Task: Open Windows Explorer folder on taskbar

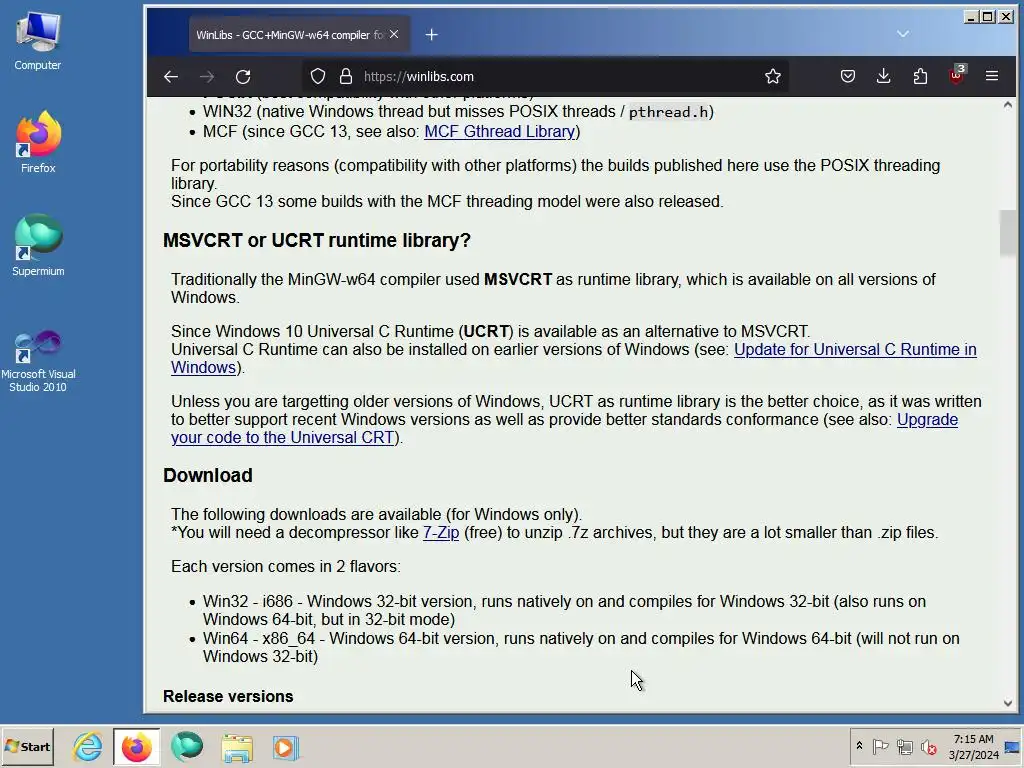Action: (237, 748)
